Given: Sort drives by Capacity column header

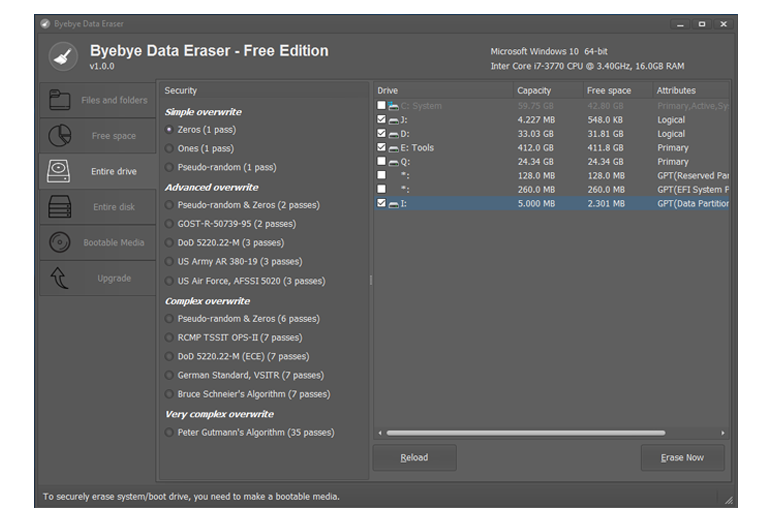Looking at the screenshot, I should (x=534, y=91).
